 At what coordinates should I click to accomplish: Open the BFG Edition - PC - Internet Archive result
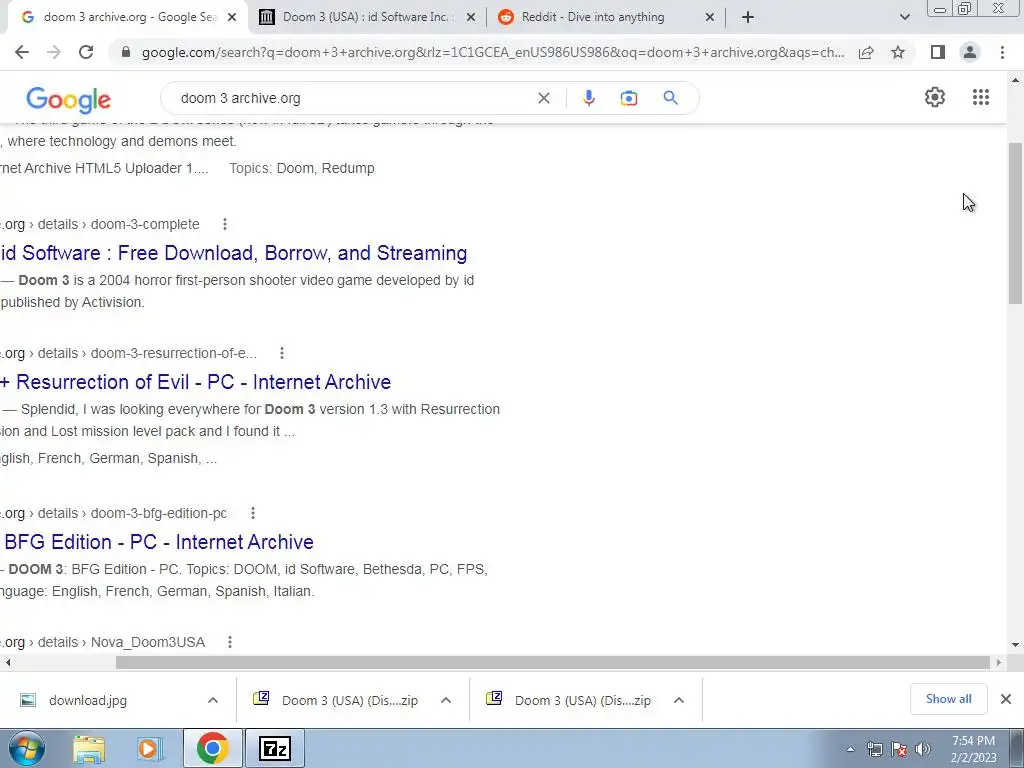[x=157, y=541]
